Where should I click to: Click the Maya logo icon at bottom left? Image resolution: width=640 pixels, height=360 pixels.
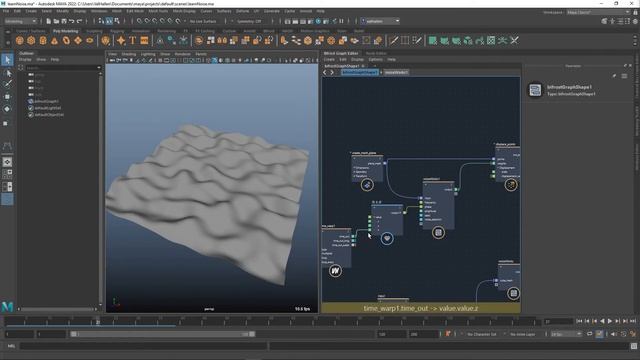7,307
